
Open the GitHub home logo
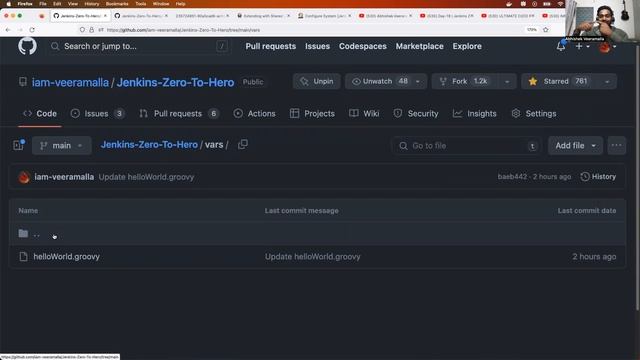pos(27,46)
